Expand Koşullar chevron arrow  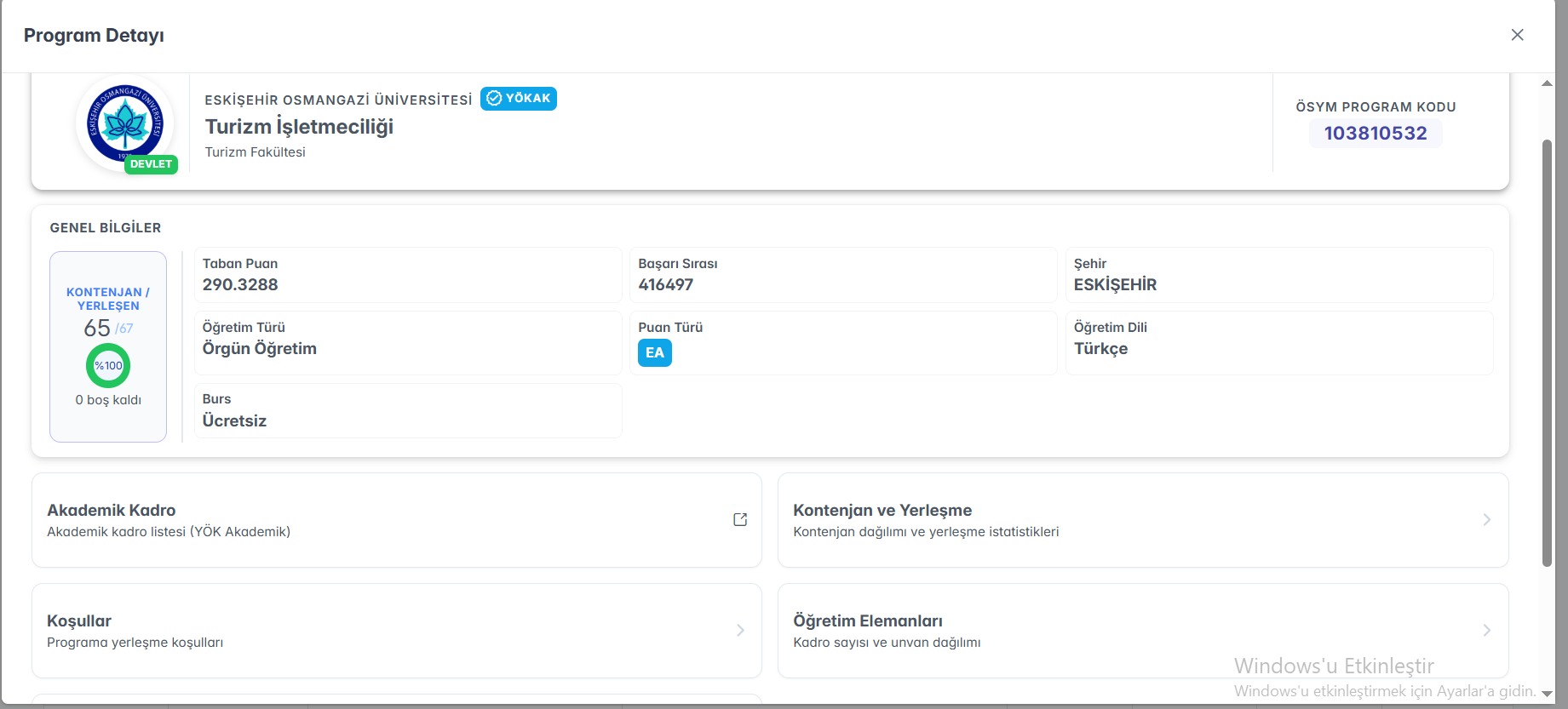coord(740,630)
